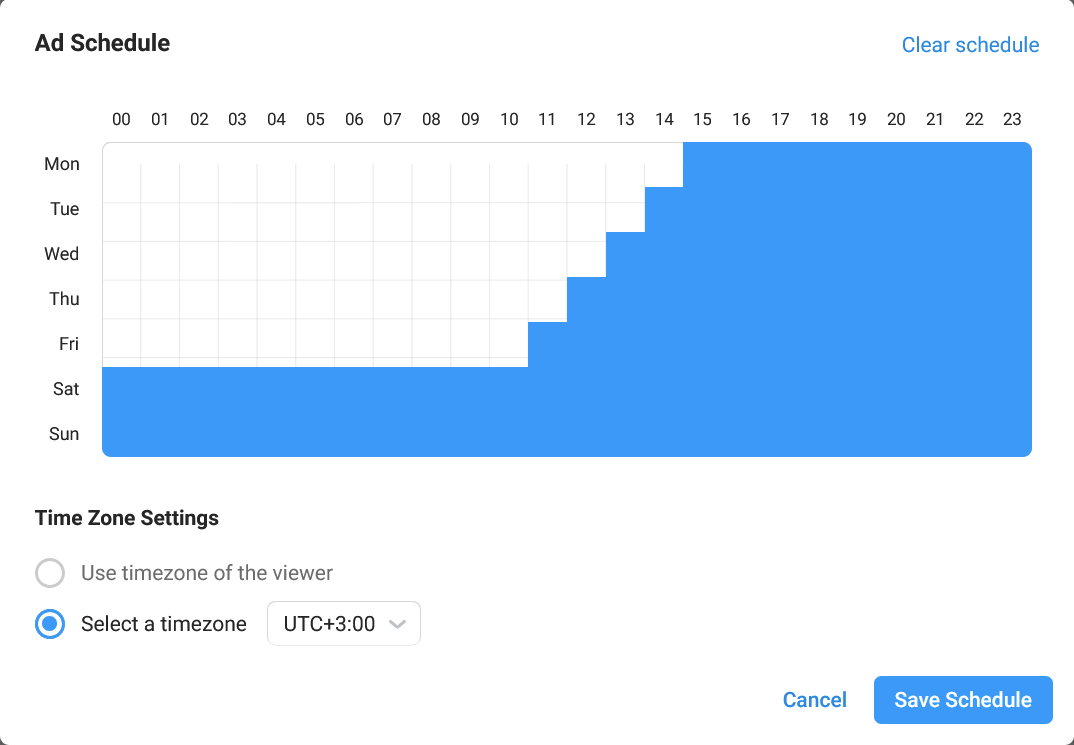Enable the Thursday 09:00 schedule cell
This screenshot has width=1074, height=745.
coord(470,299)
